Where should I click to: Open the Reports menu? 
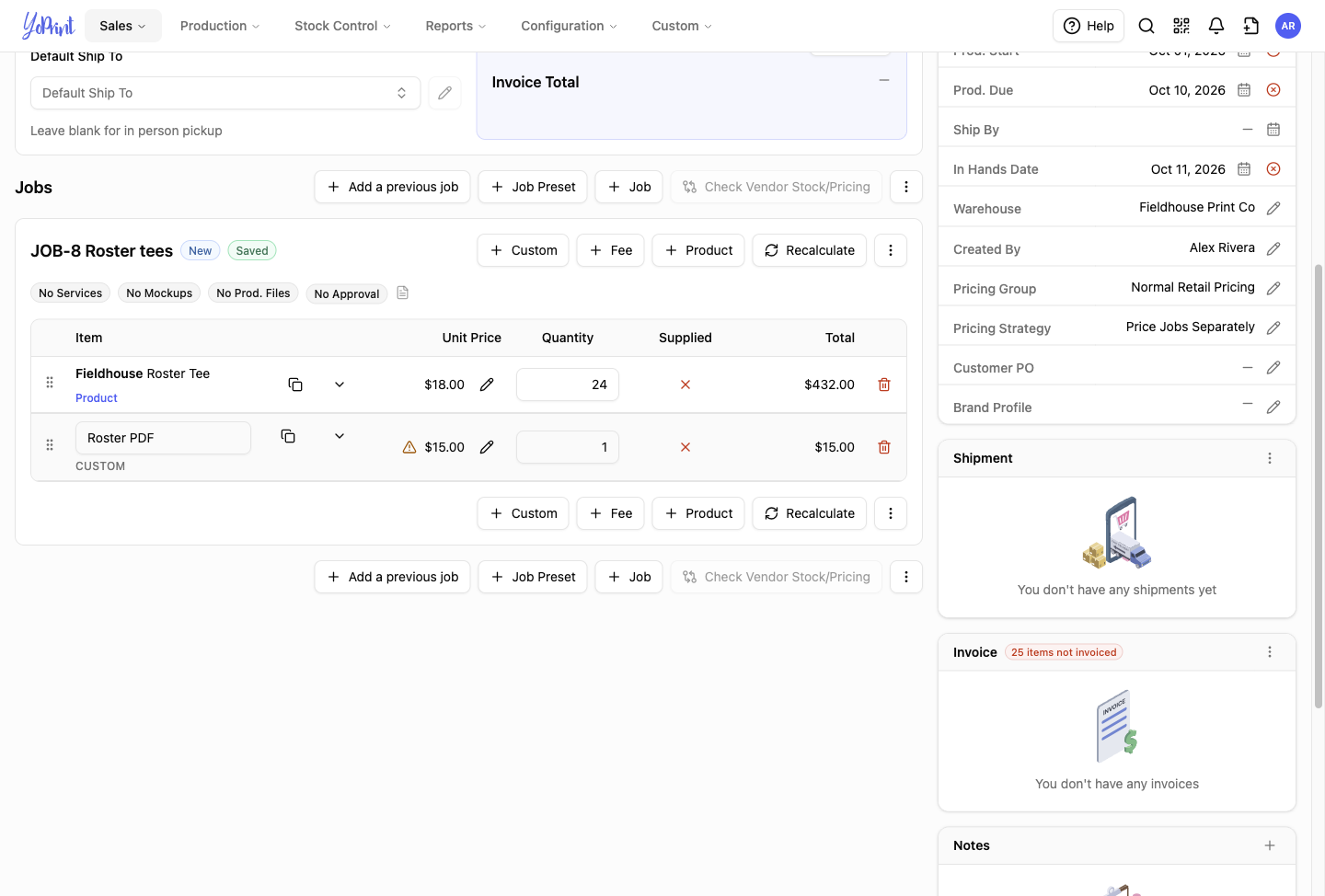point(455,26)
